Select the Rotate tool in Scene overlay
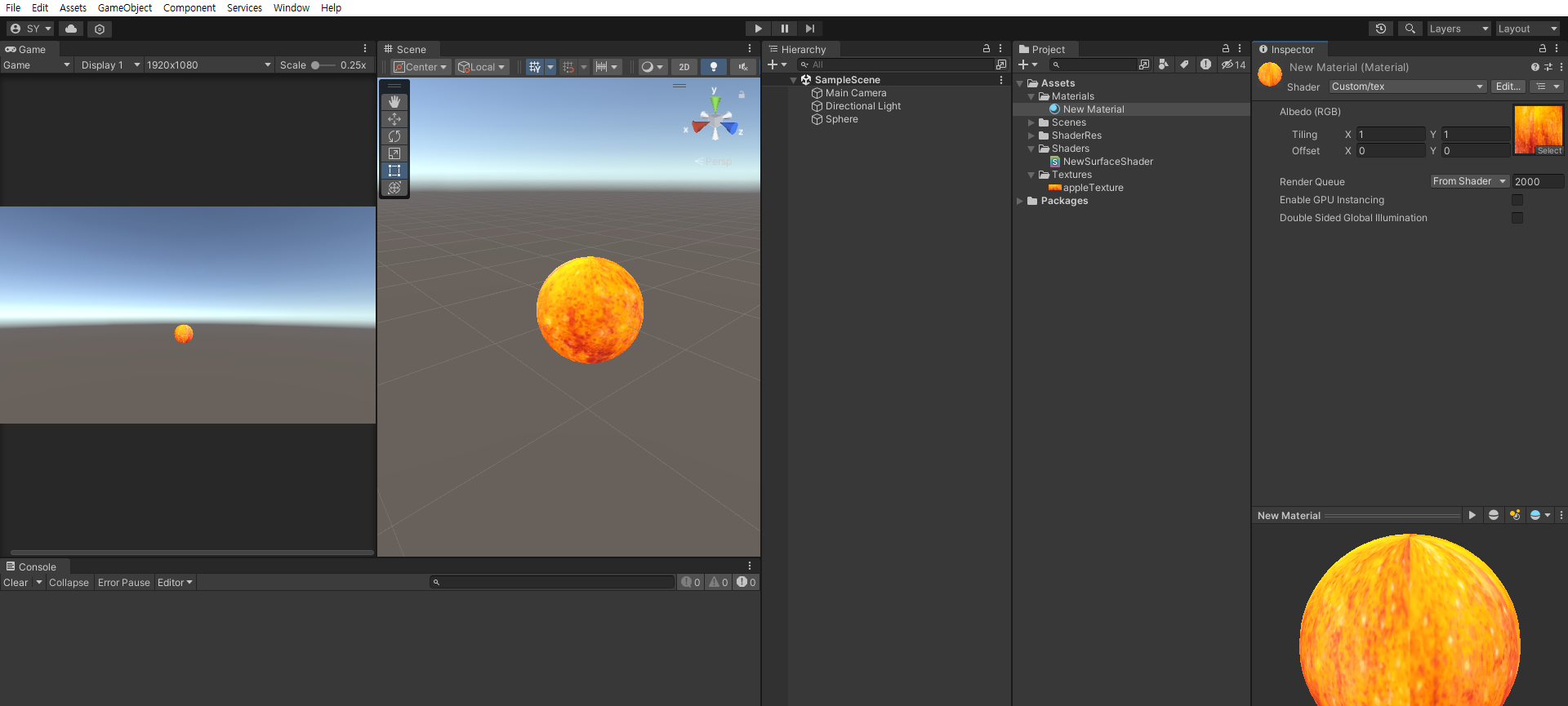Viewport: 1568px width, 706px height. pyautogui.click(x=394, y=136)
